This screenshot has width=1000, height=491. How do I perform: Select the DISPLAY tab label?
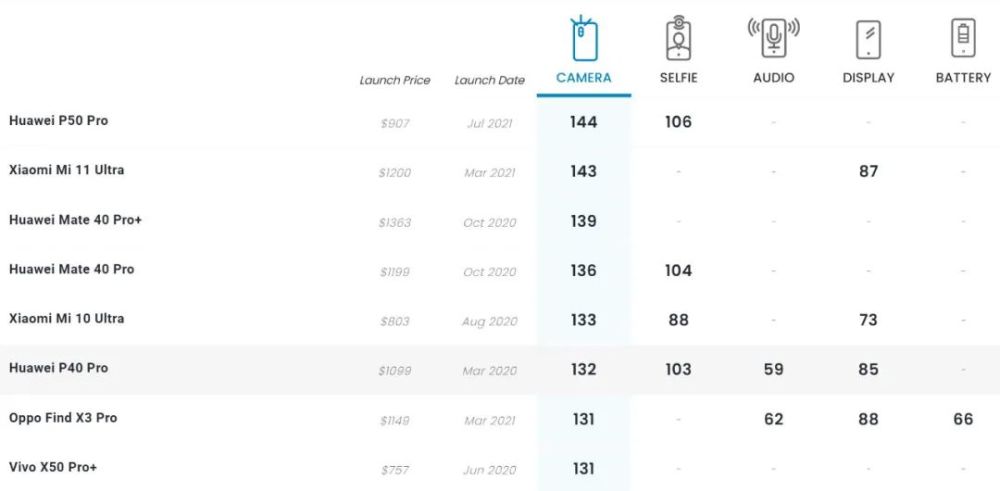(x=868, y=78)
